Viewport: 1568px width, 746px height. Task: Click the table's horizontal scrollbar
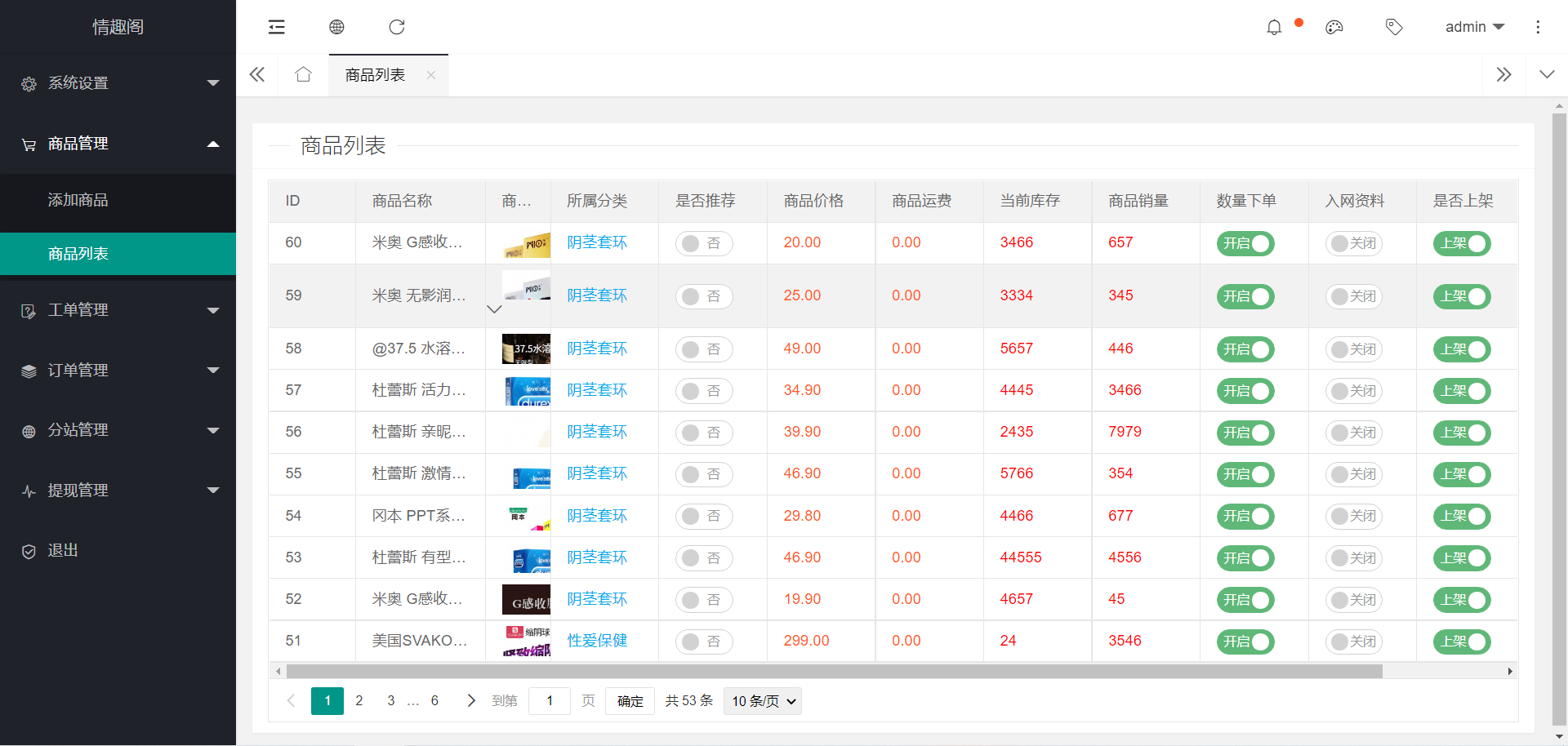tap(833, 672)
